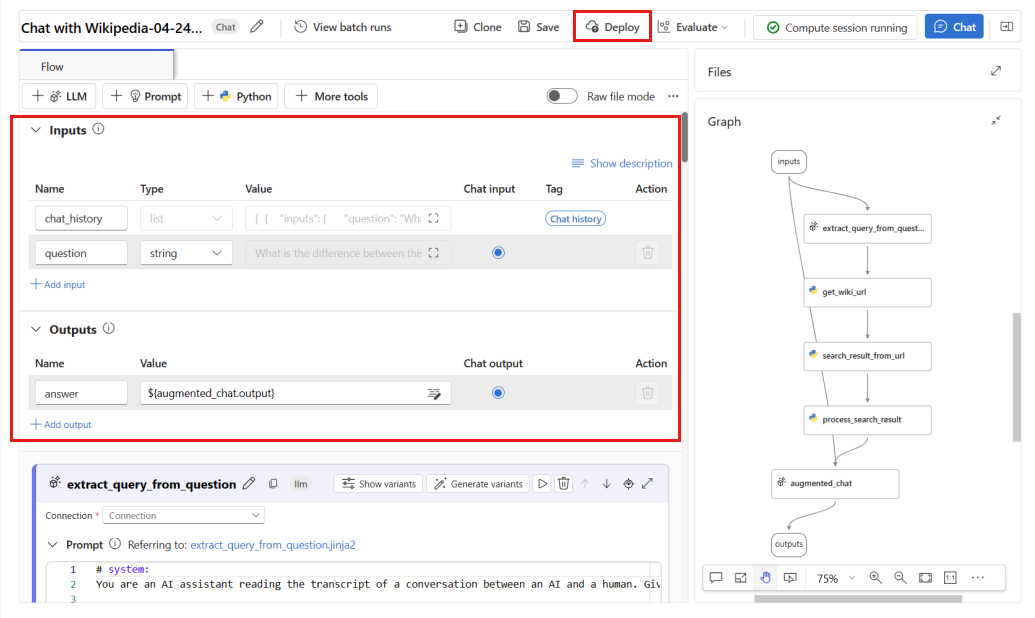Collapse the Graph panel
This screenshot has width=1035, height=618.
(x=995, y=121)
